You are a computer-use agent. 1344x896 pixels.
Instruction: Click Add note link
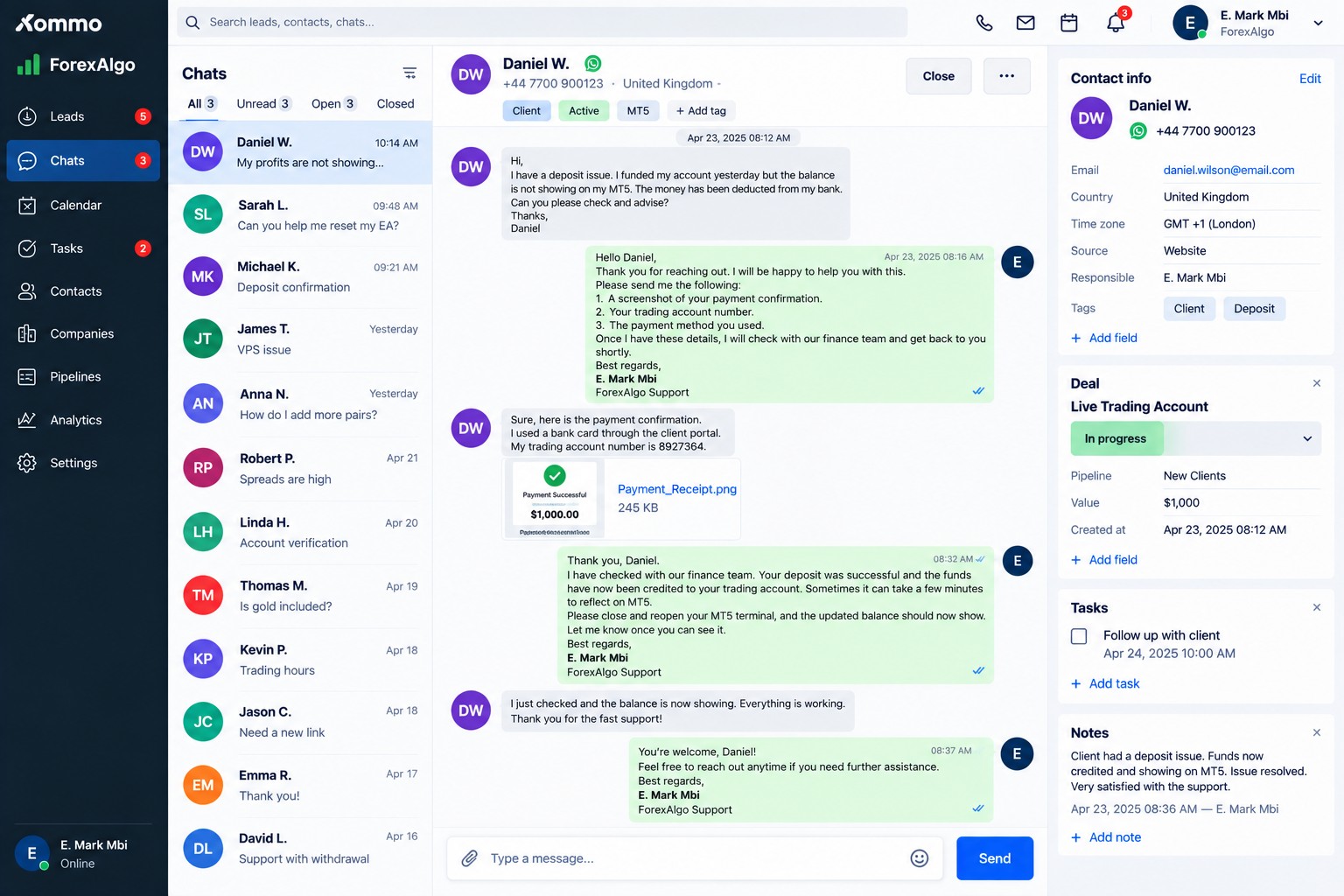(x=1106, y=837)
